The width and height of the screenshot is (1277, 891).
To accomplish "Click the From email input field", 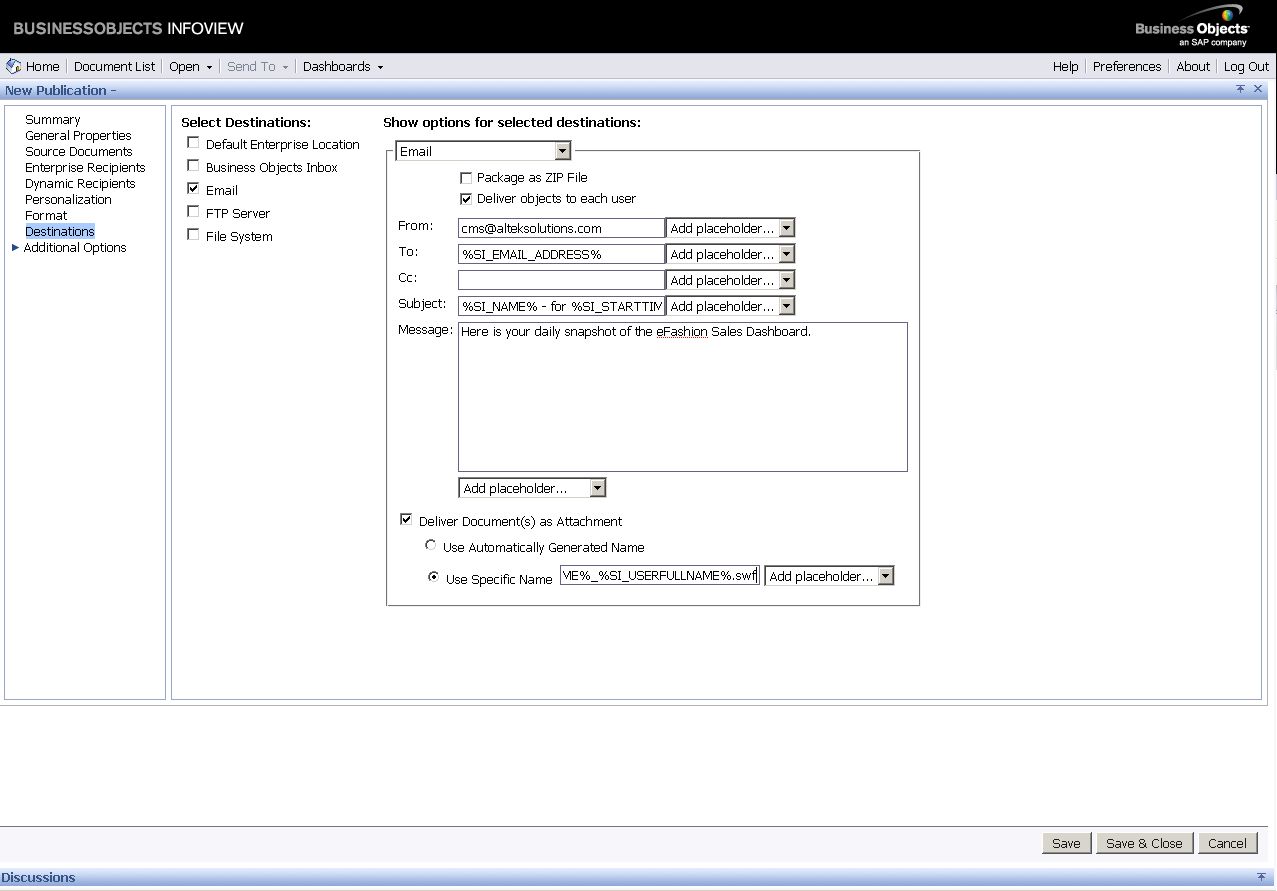I will click(561, 228).
